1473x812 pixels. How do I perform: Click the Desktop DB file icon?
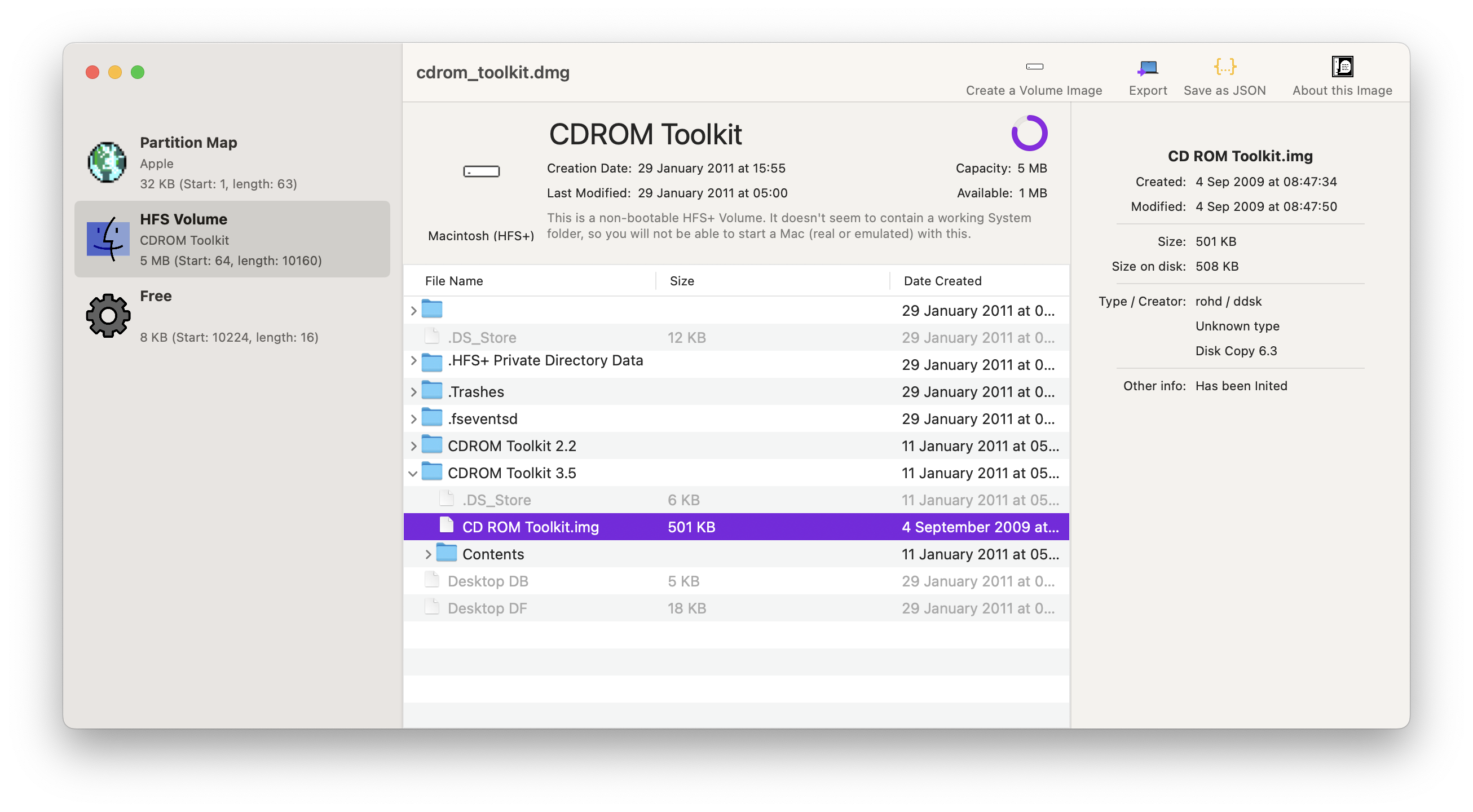tap(432, 580)
